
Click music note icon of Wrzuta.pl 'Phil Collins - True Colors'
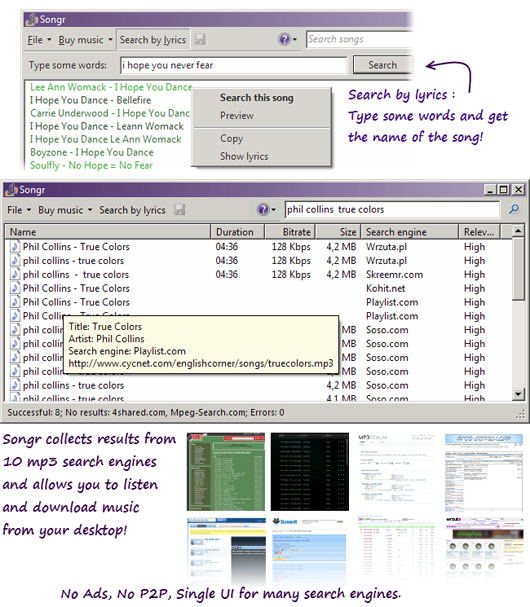pyautogui.click(x=15, y=247)
